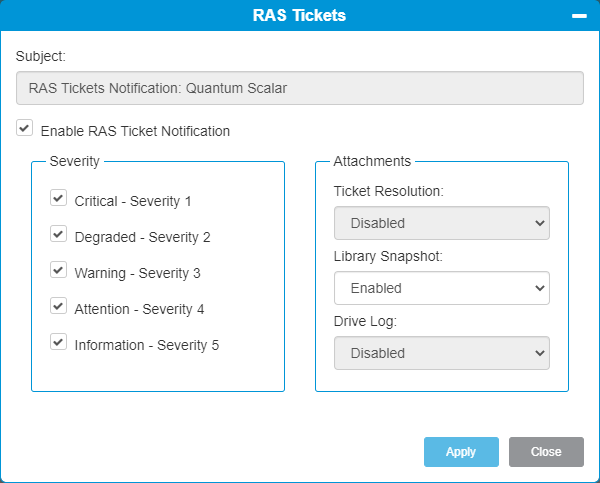
Task: Click the 'Enable RAS Ticket Notification' label text
Action: (135, 131)
